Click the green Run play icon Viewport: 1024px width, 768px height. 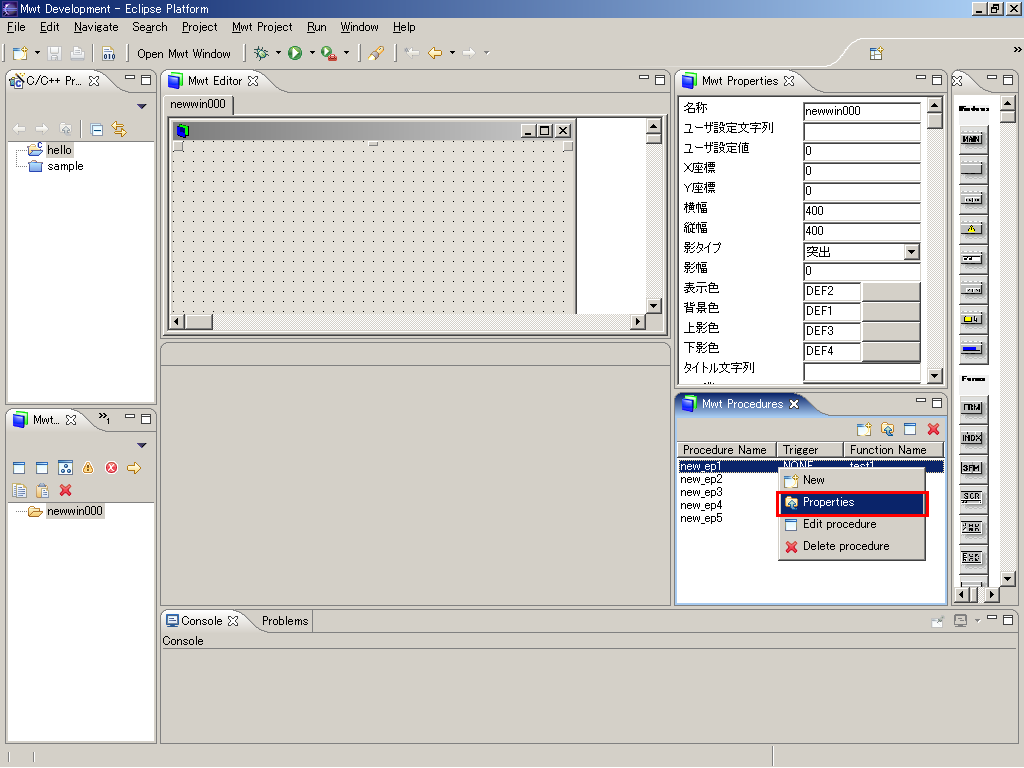295,53
